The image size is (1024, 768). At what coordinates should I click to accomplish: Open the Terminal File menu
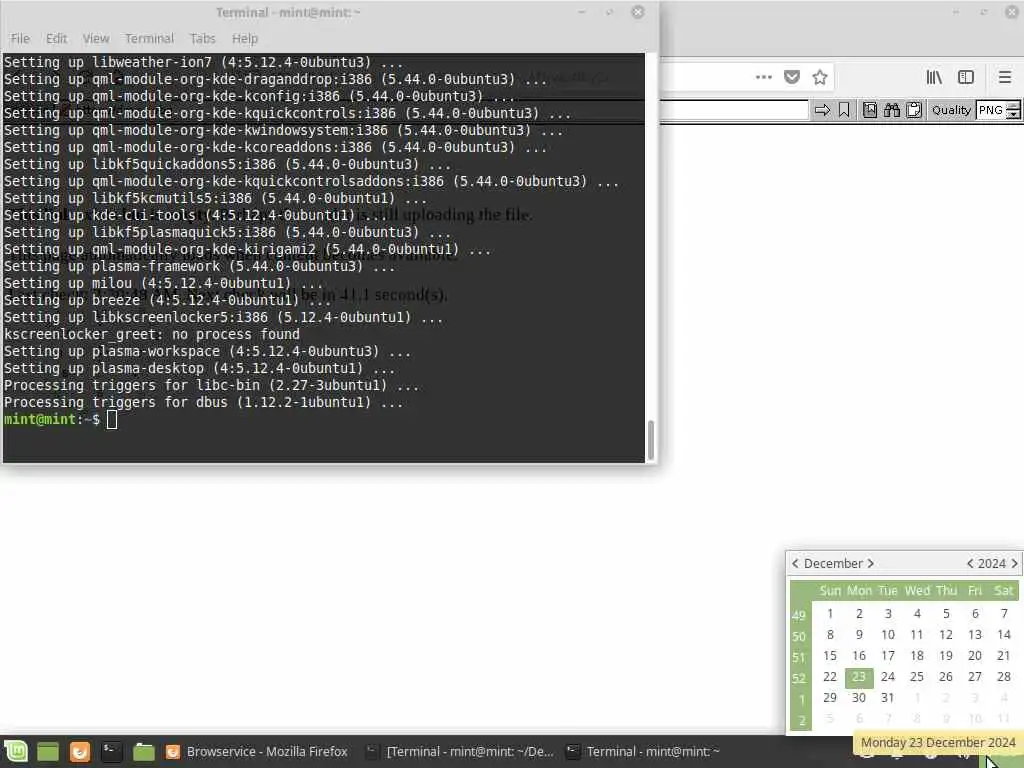point(20,39)
